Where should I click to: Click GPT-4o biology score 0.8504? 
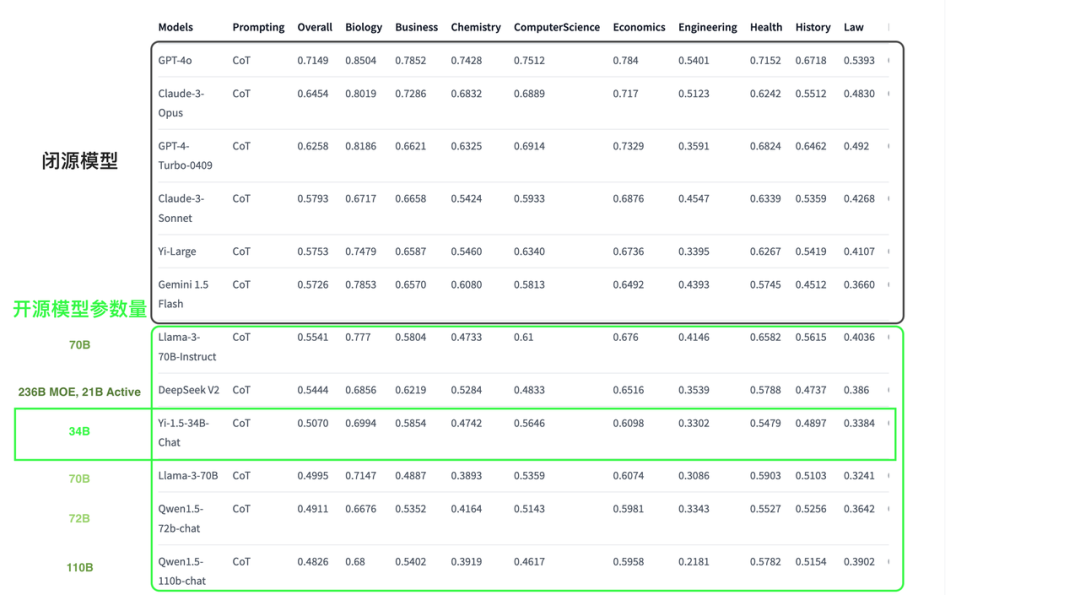[x=360, y=61]
